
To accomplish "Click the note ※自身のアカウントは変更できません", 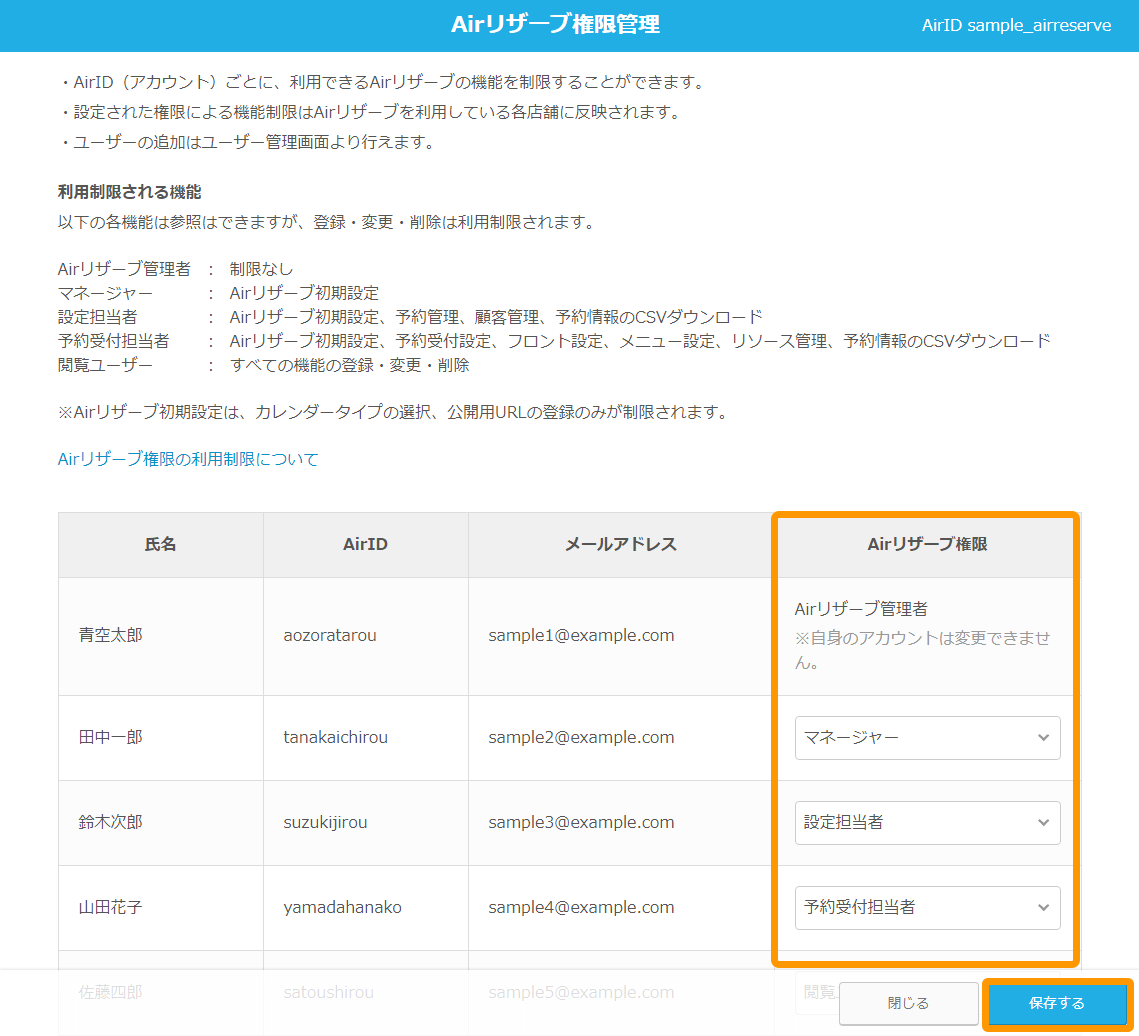I will pos(923,650).
